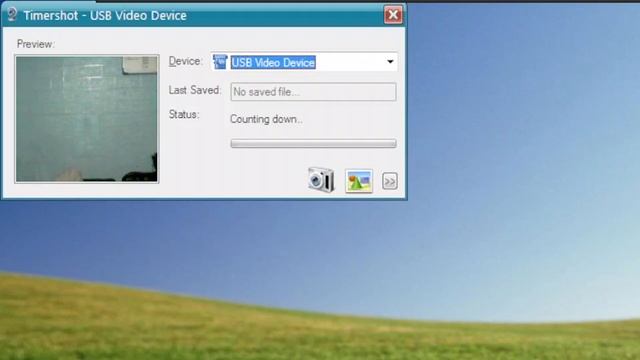Expand options with the double-arrow button

pyautogui.click(x=389, y=181)
